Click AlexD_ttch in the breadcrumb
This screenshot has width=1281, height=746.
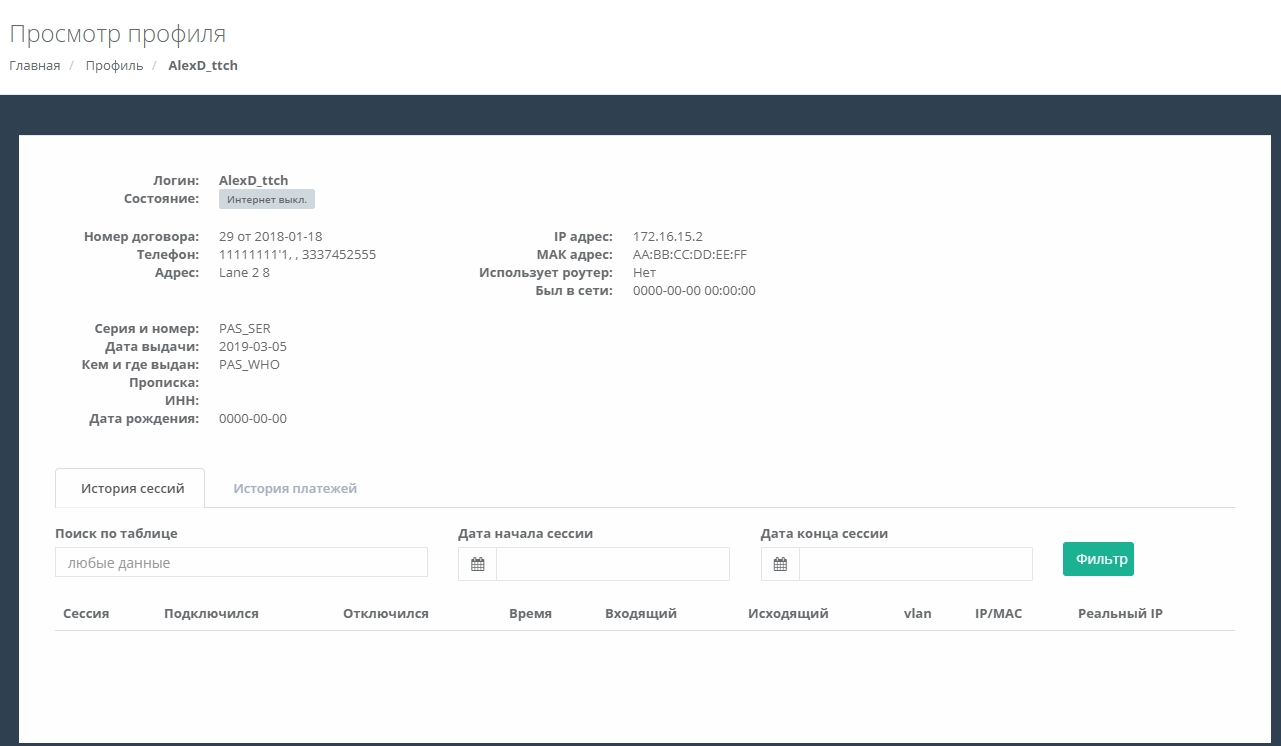203,66
